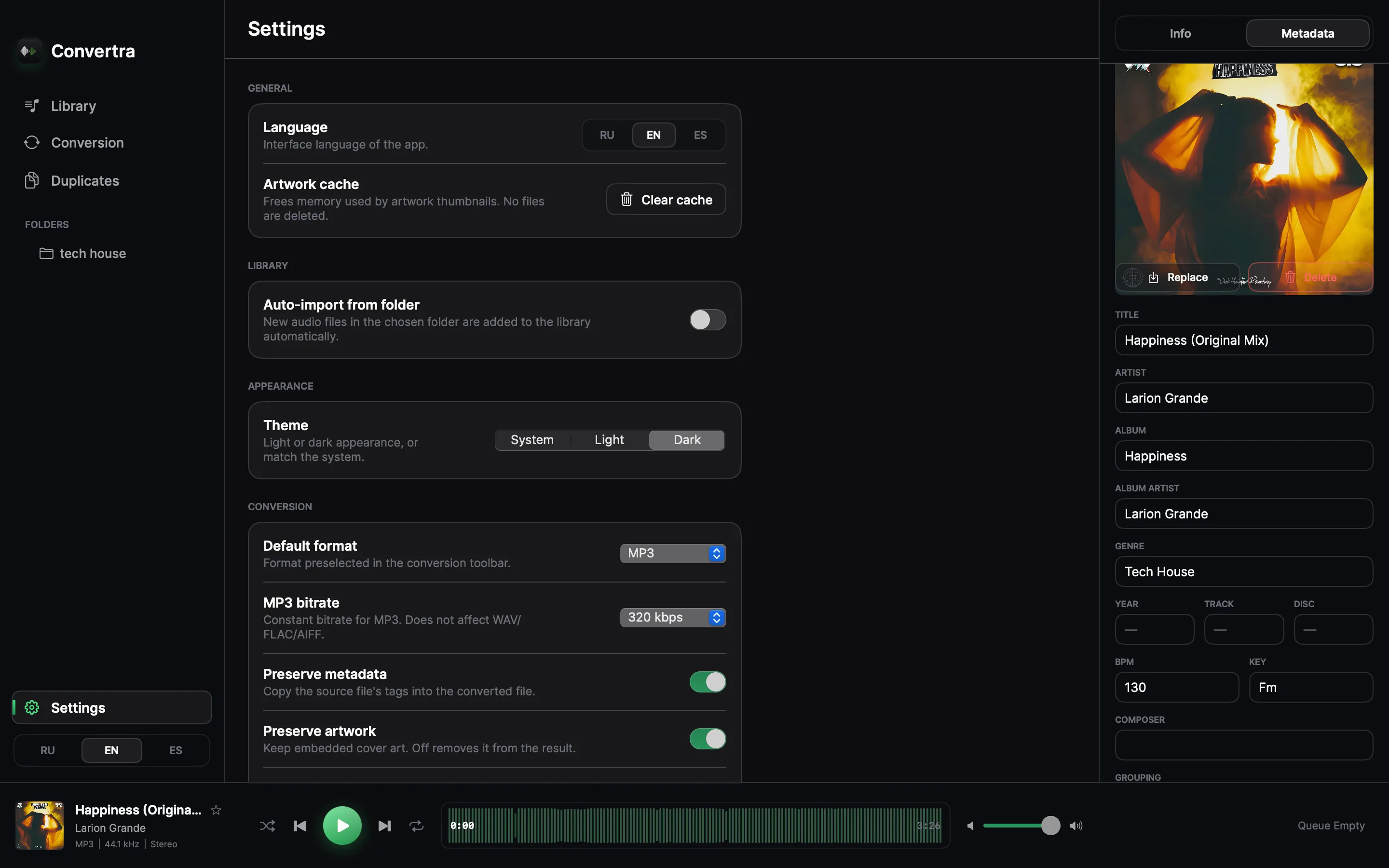Switch to the Metadata tab
The width and height of the screenshot is (1389, 868).
coord(1307,33)
